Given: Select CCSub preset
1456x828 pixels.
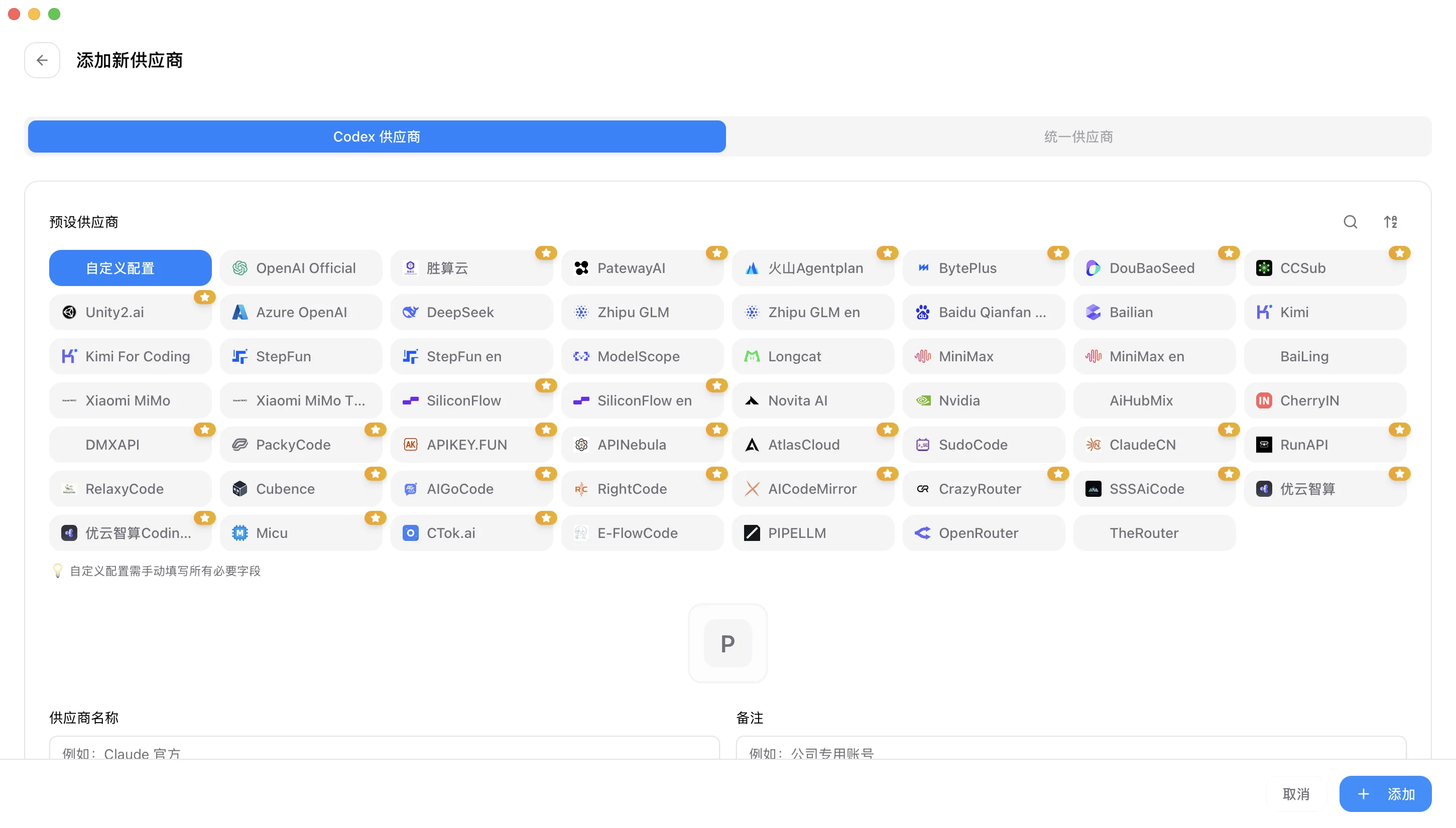Looking at the screenshot, I should (x=1325, y=268).
